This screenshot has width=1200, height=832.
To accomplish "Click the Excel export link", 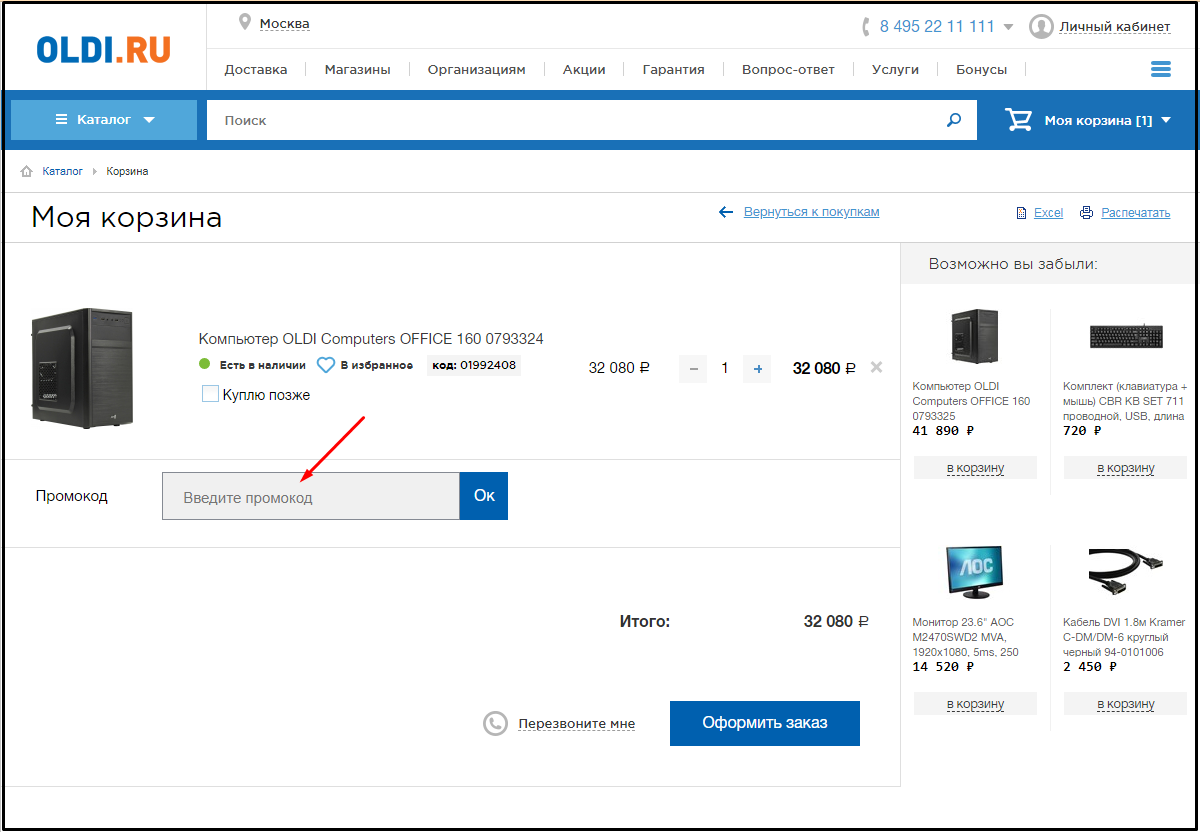I will [x=1048, y=213].
